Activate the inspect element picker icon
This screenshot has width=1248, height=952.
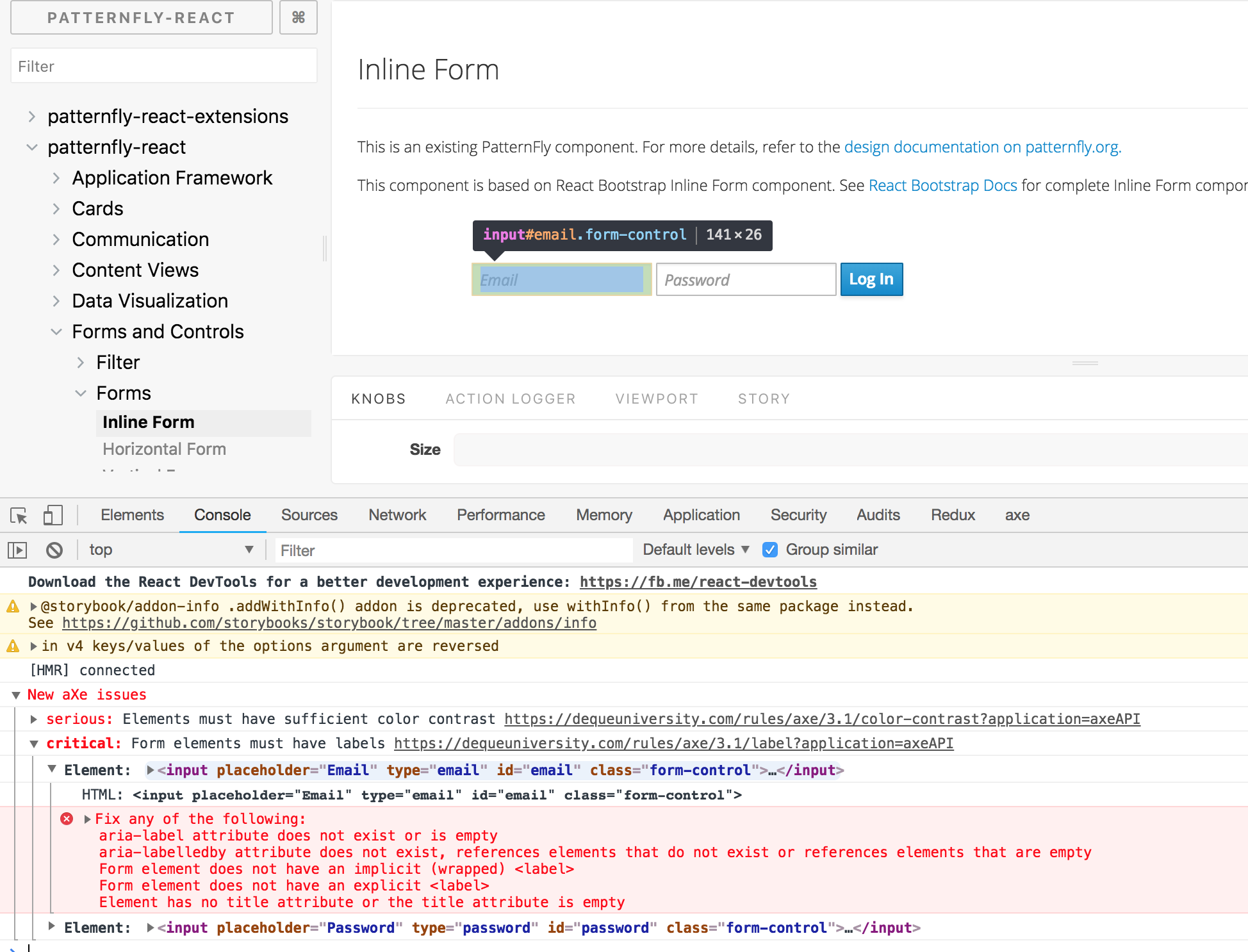(x=19, y=515)
